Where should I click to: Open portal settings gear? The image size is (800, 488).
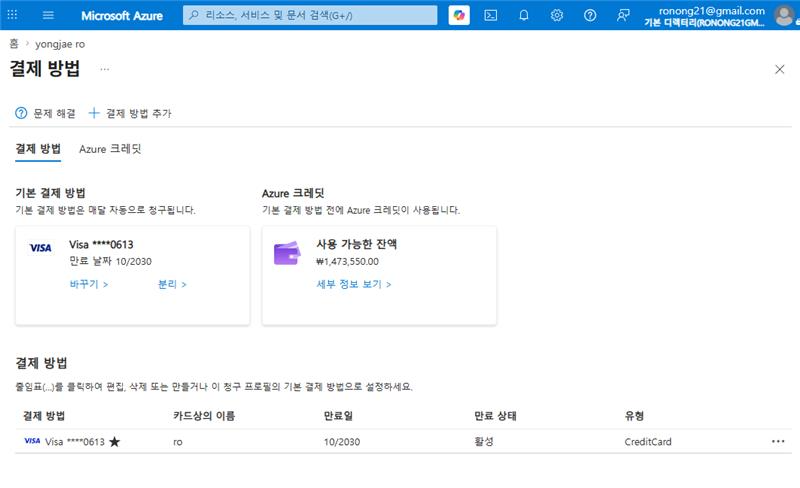coord(557,15)
